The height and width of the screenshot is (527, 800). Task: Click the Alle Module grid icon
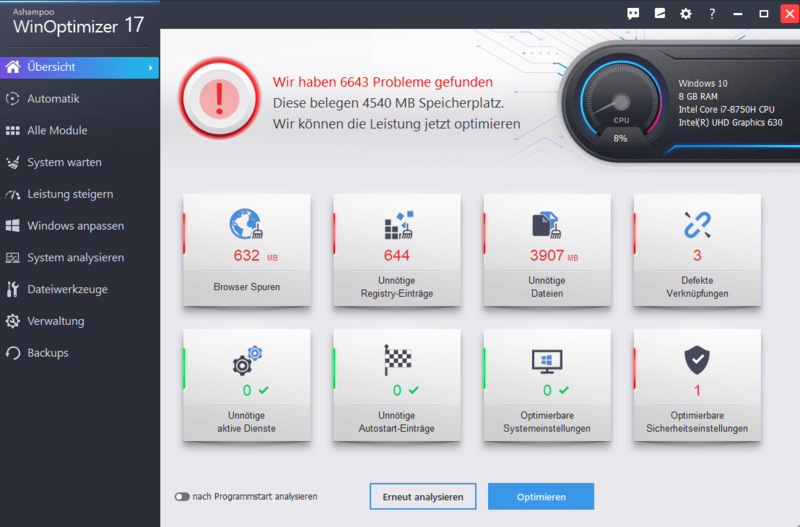click(13, 131)
